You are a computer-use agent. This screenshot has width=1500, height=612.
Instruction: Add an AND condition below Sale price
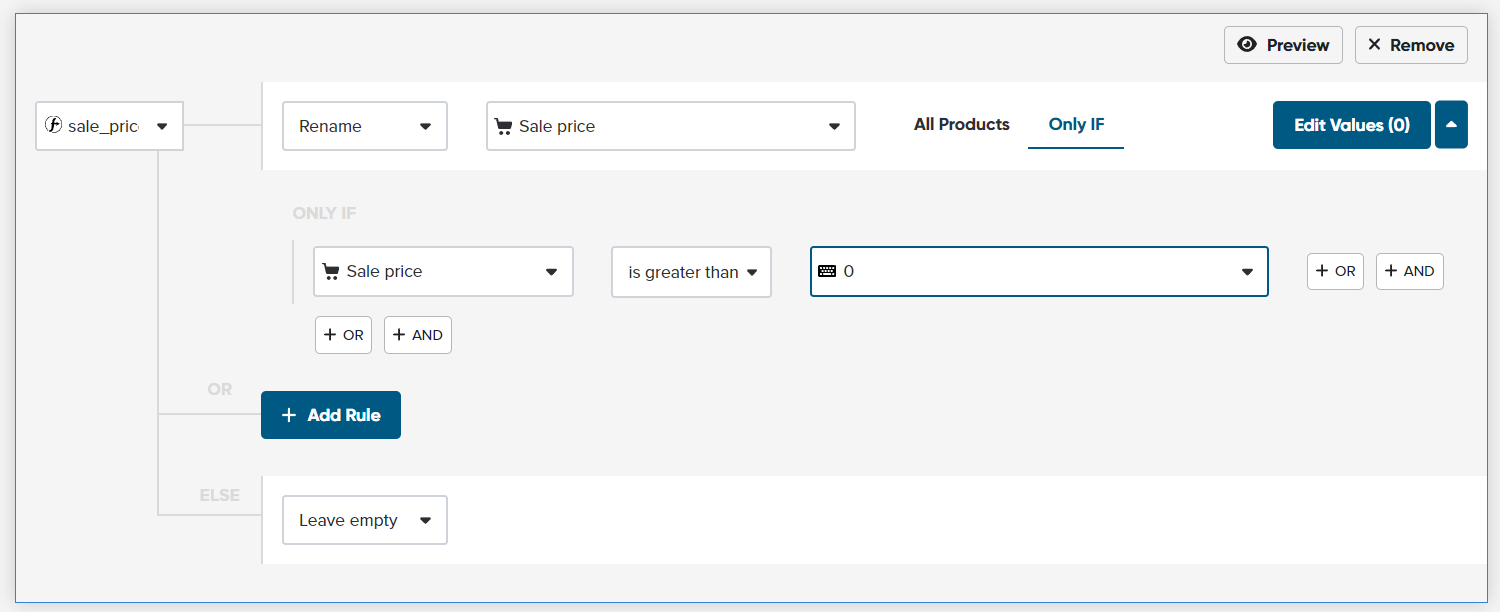[417, 335]
